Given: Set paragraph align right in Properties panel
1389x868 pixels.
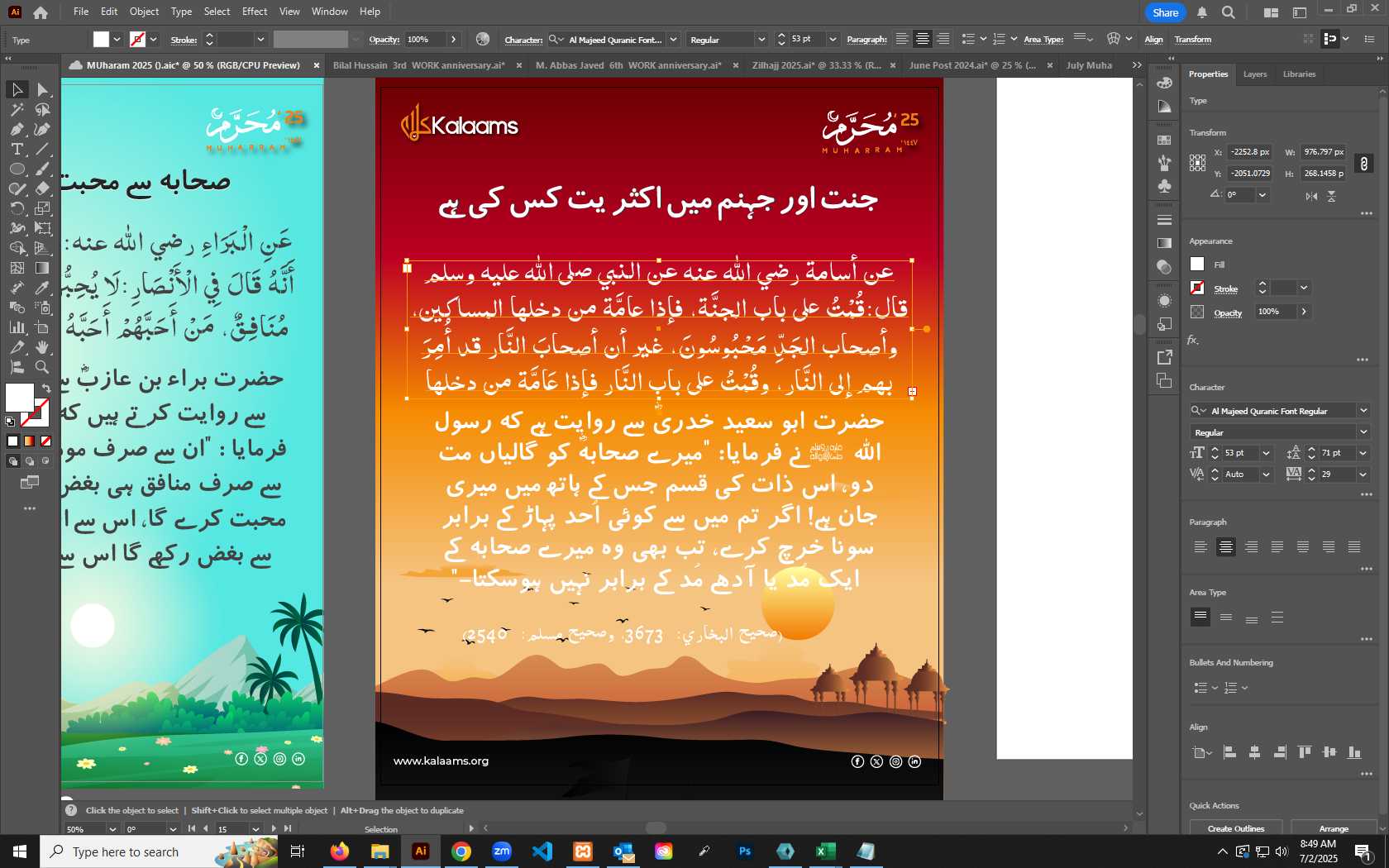Looking at the screenshot, I should point(1252,546).
